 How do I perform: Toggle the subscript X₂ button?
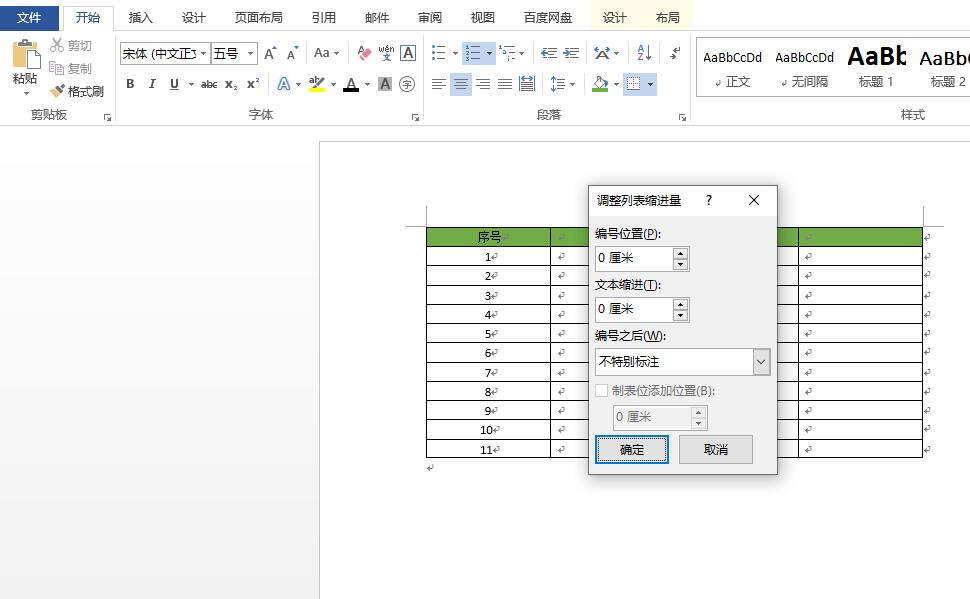pyautogui.click(x=231, y=85)
